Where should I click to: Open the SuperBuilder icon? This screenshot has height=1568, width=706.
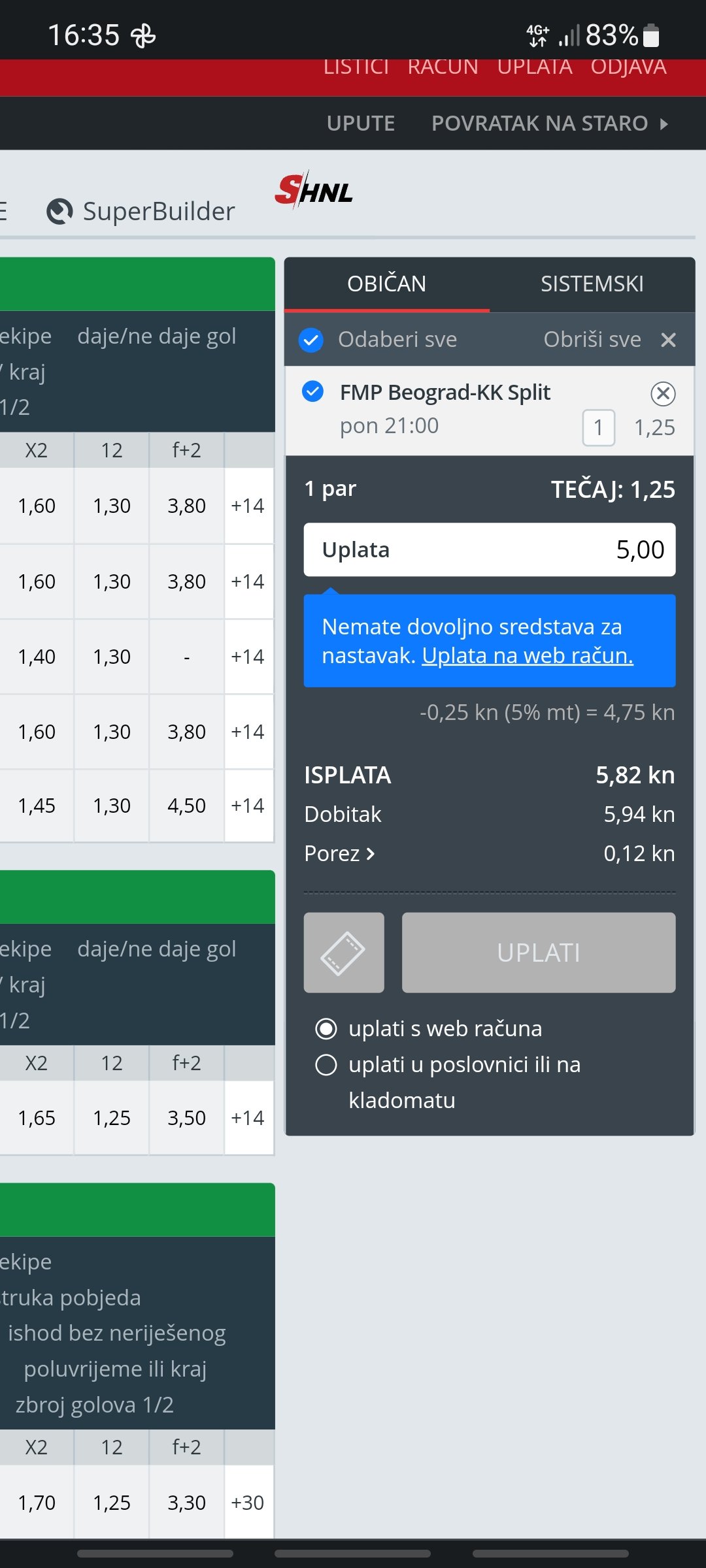coord(59,212)
